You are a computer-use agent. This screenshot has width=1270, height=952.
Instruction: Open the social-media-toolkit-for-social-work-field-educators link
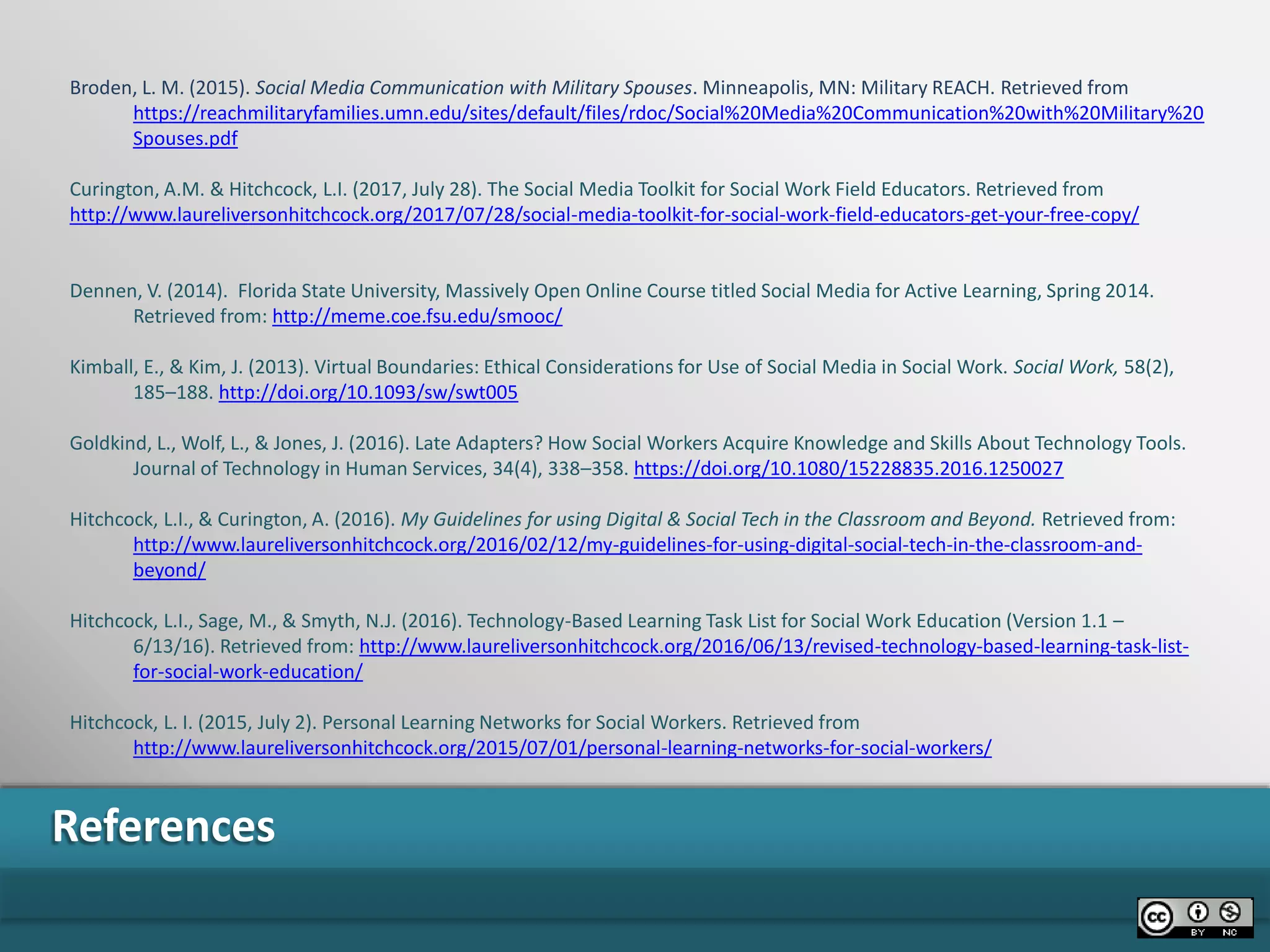pyautogui.click(x=604, y=214)
